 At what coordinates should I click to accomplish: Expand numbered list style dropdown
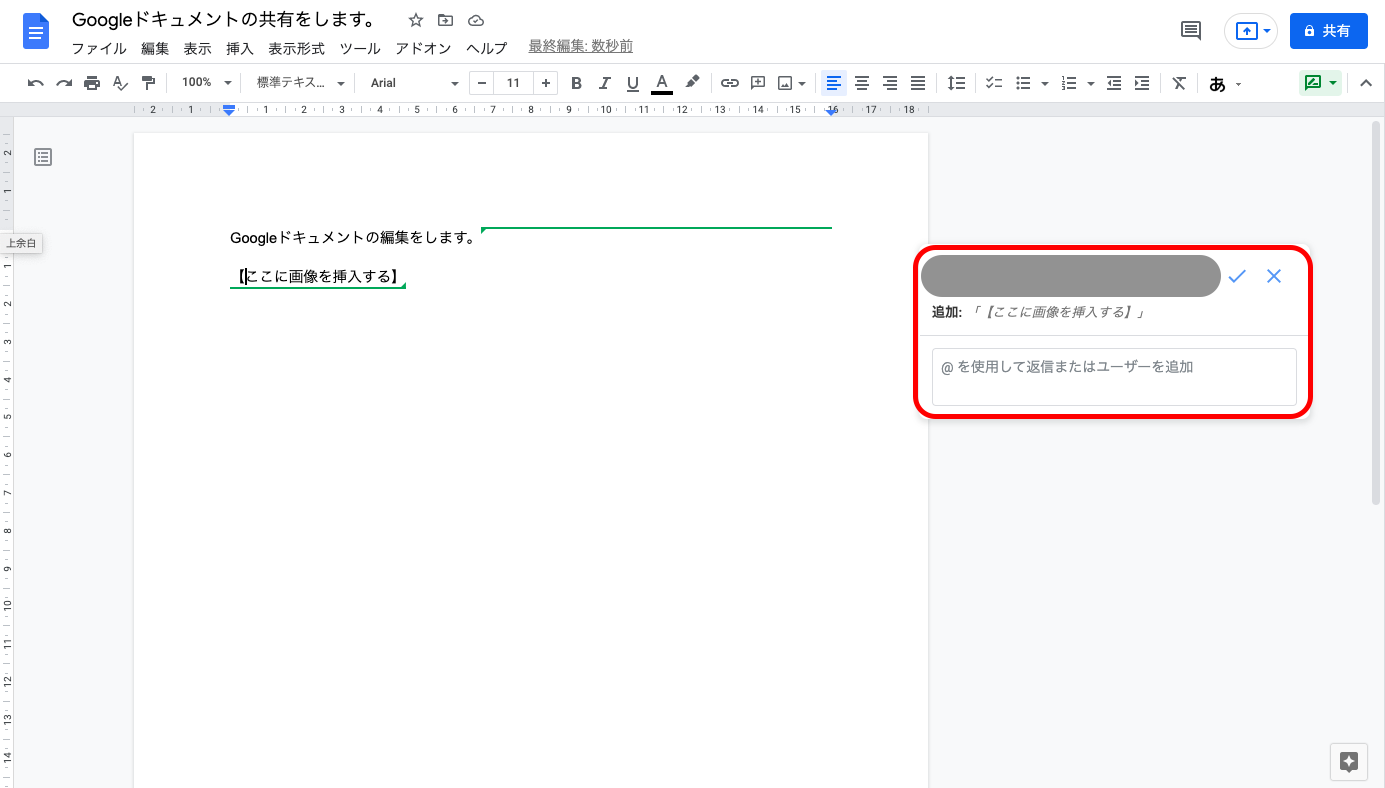click(x=1090, y=83)
